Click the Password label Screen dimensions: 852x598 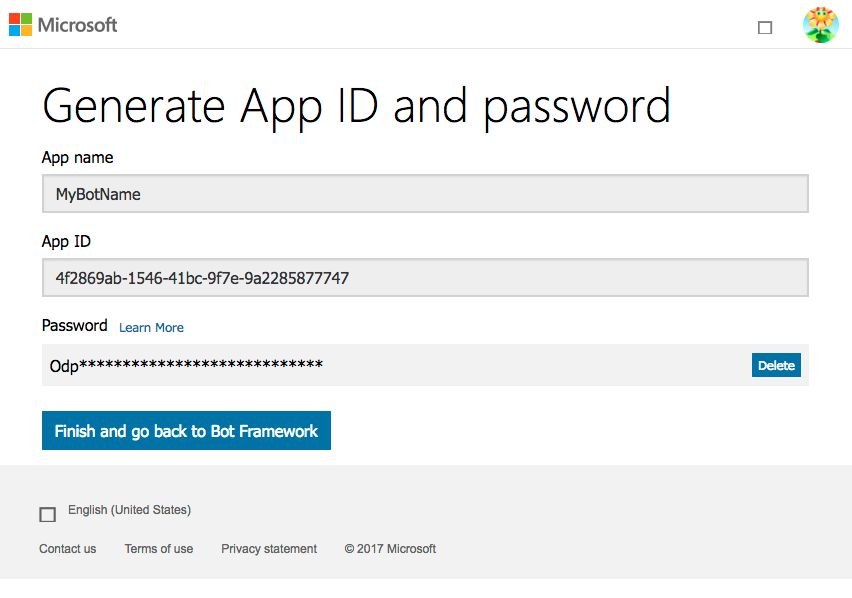pyautogui.click(x=74, y=326)
